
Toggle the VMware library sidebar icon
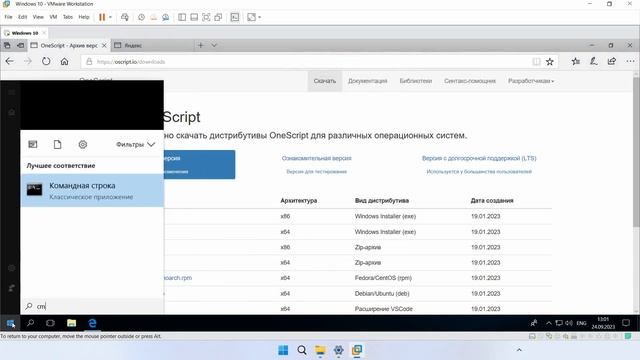click(x=182, y=17)
